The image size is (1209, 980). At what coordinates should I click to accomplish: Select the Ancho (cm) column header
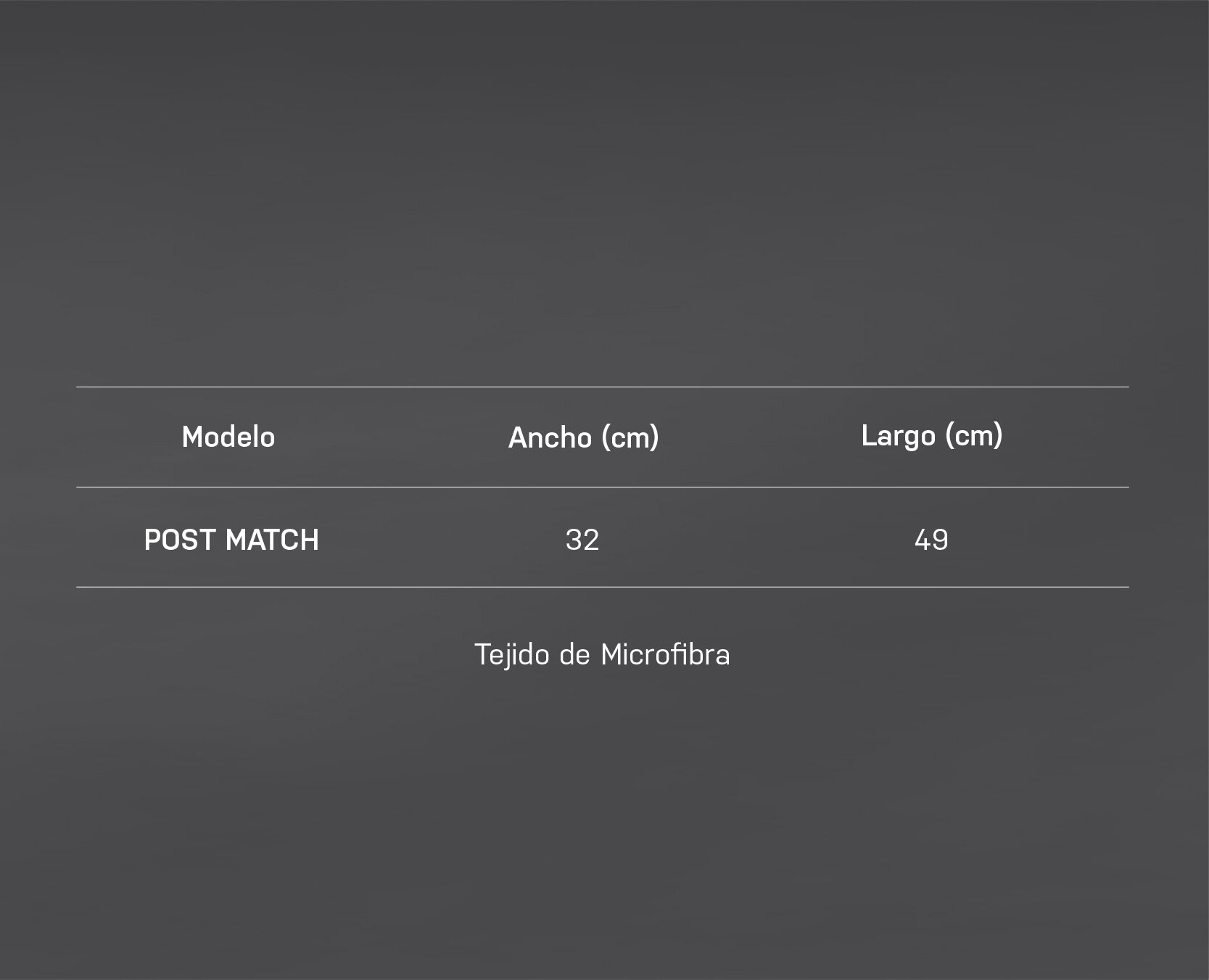(584, 437)
